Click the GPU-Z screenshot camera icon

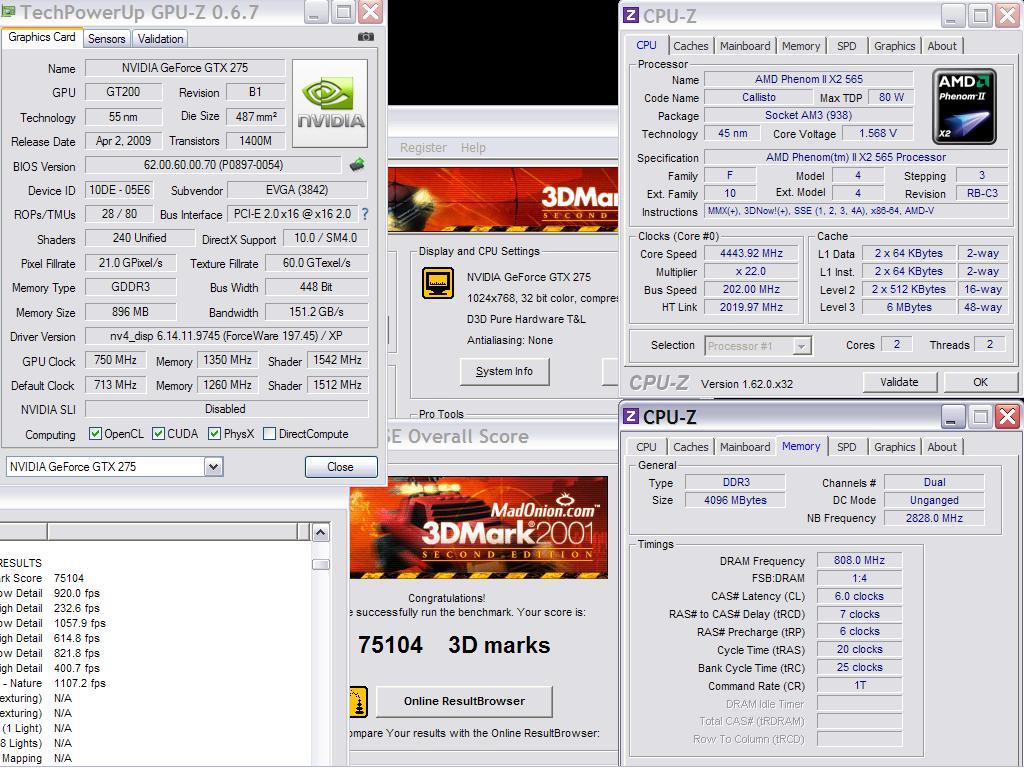366,37
